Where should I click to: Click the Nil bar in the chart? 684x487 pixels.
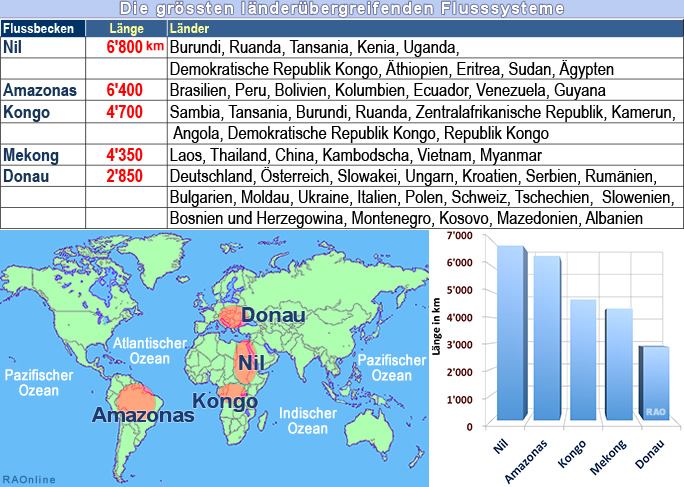tap(511, 333)
